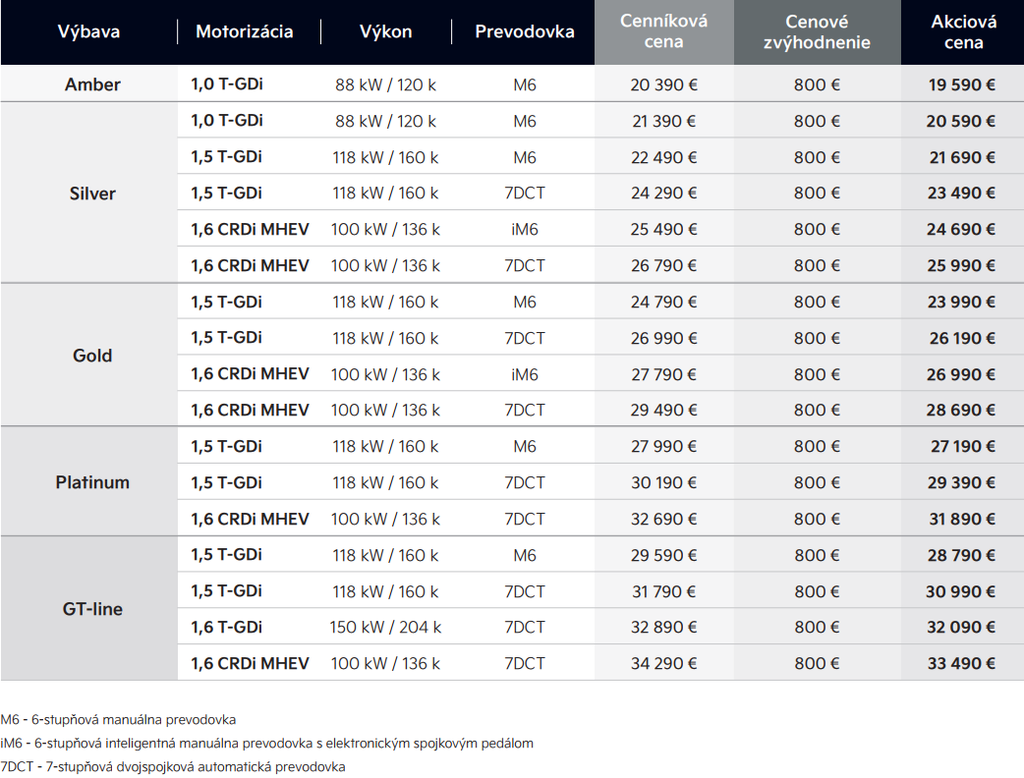Select the GT-line trim level cell
Viewport: 1024px width, 778px height.
(x=92, y=609)
